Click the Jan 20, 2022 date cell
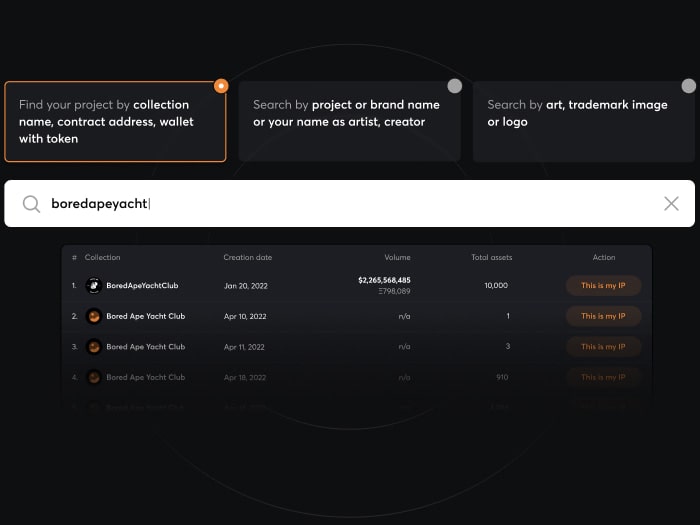This screenshot has height=525, width=700. [246, 286]
